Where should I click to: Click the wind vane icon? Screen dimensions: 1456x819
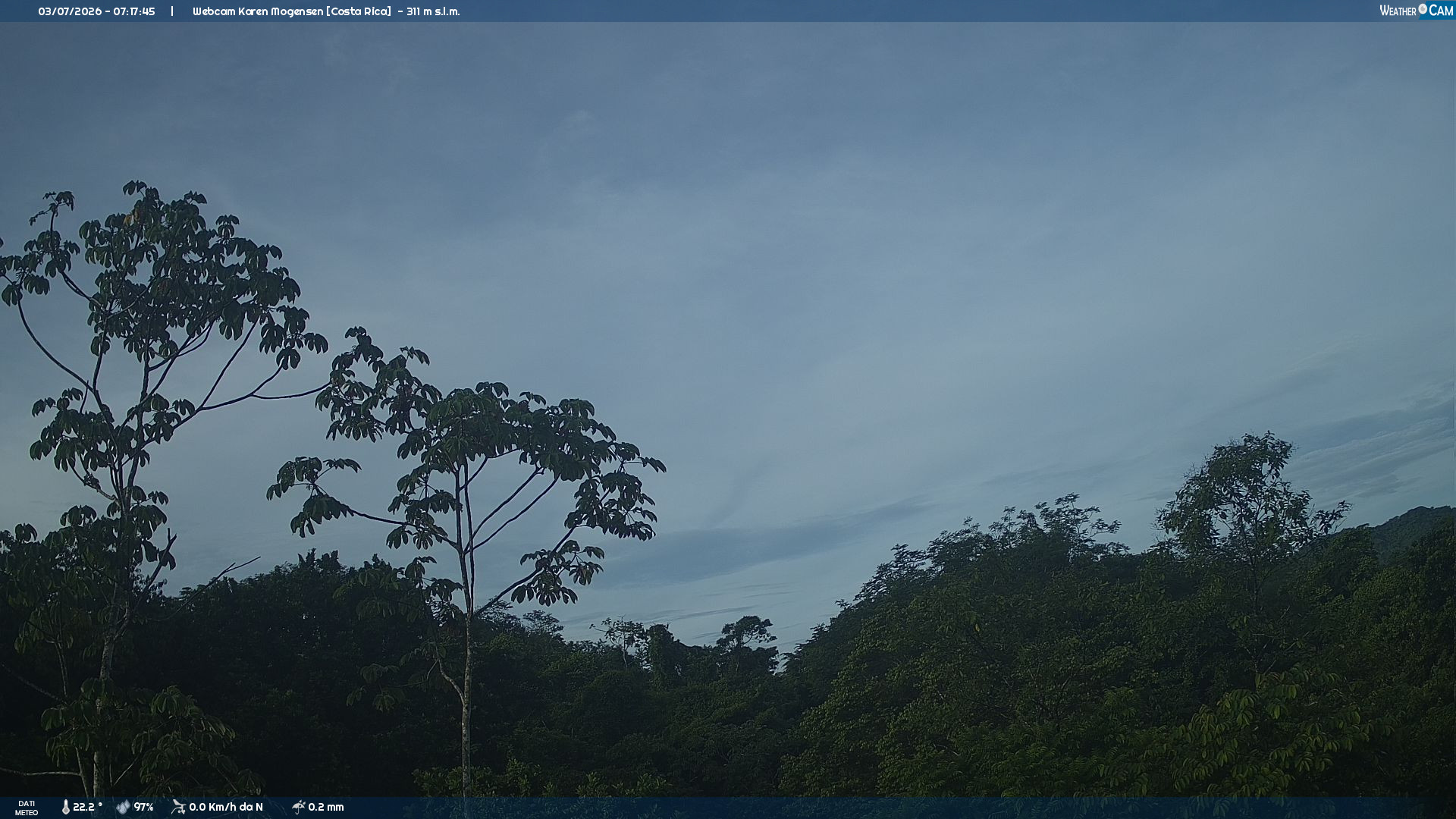pyautogui.click(x=178, y=807)
